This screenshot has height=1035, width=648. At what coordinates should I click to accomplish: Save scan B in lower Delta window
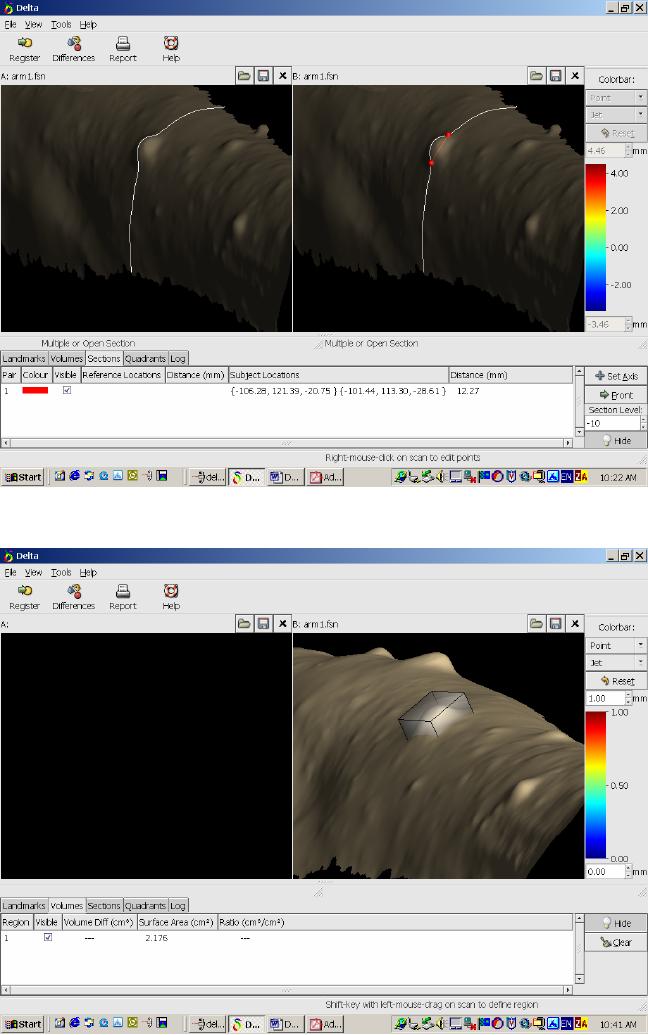(x=556, y=624)
